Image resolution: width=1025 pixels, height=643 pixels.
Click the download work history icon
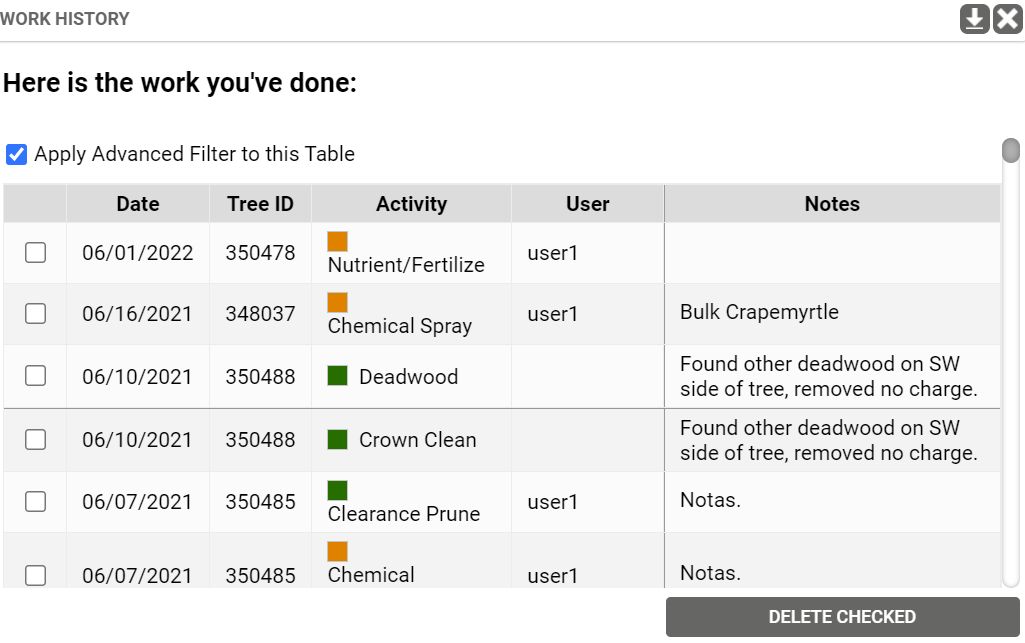(975, 19)
